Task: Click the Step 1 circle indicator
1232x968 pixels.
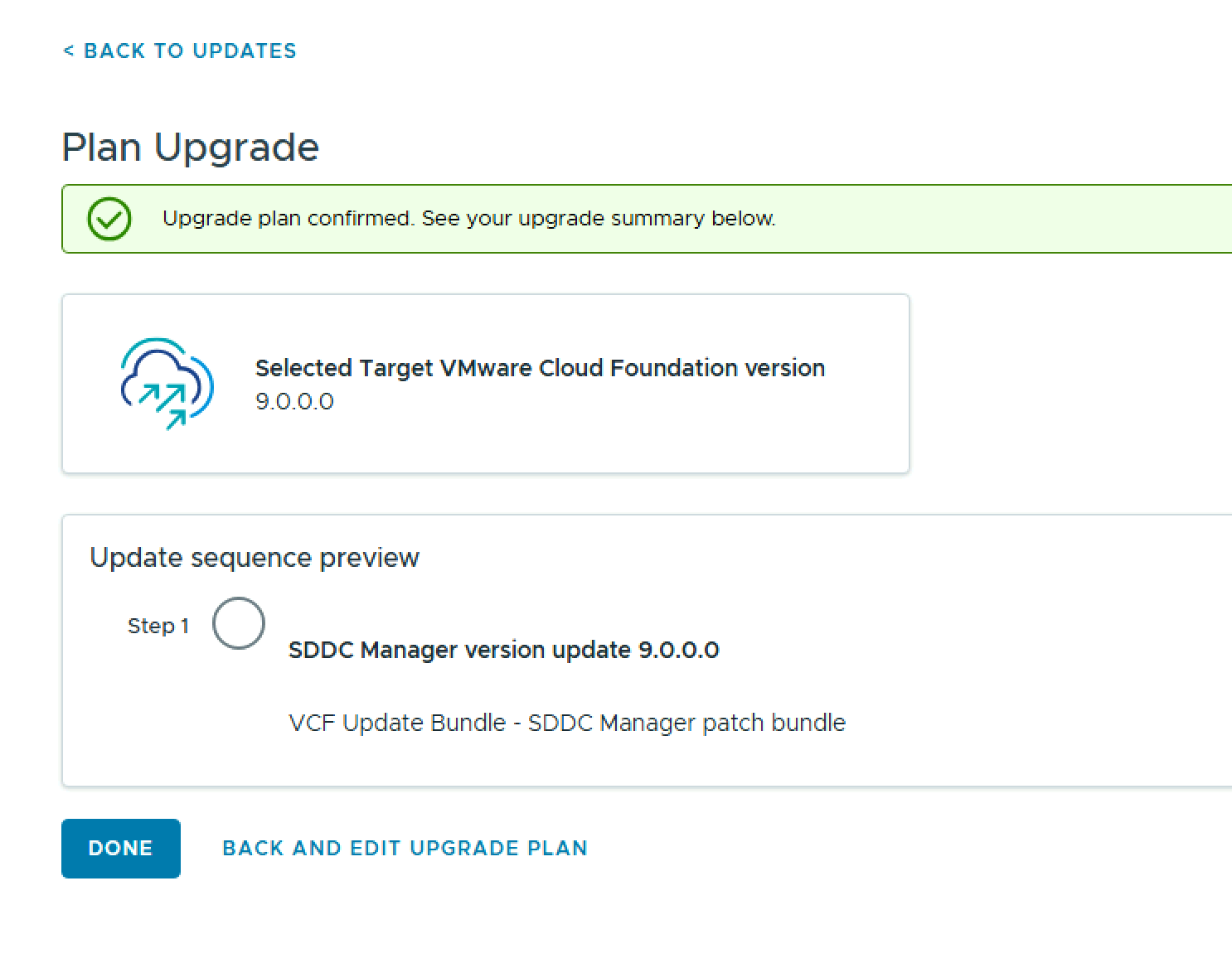Action: click(238, 623)
